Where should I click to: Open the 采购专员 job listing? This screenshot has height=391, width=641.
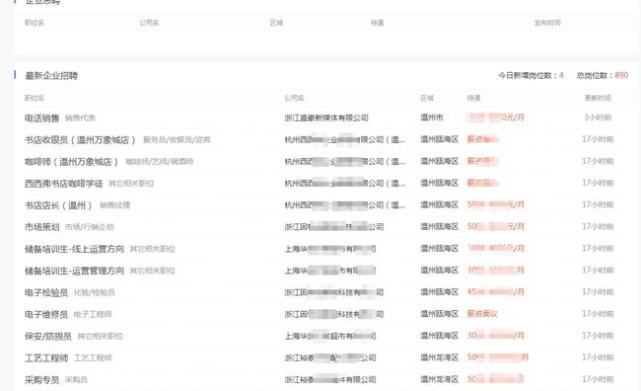tap(42, 380)
